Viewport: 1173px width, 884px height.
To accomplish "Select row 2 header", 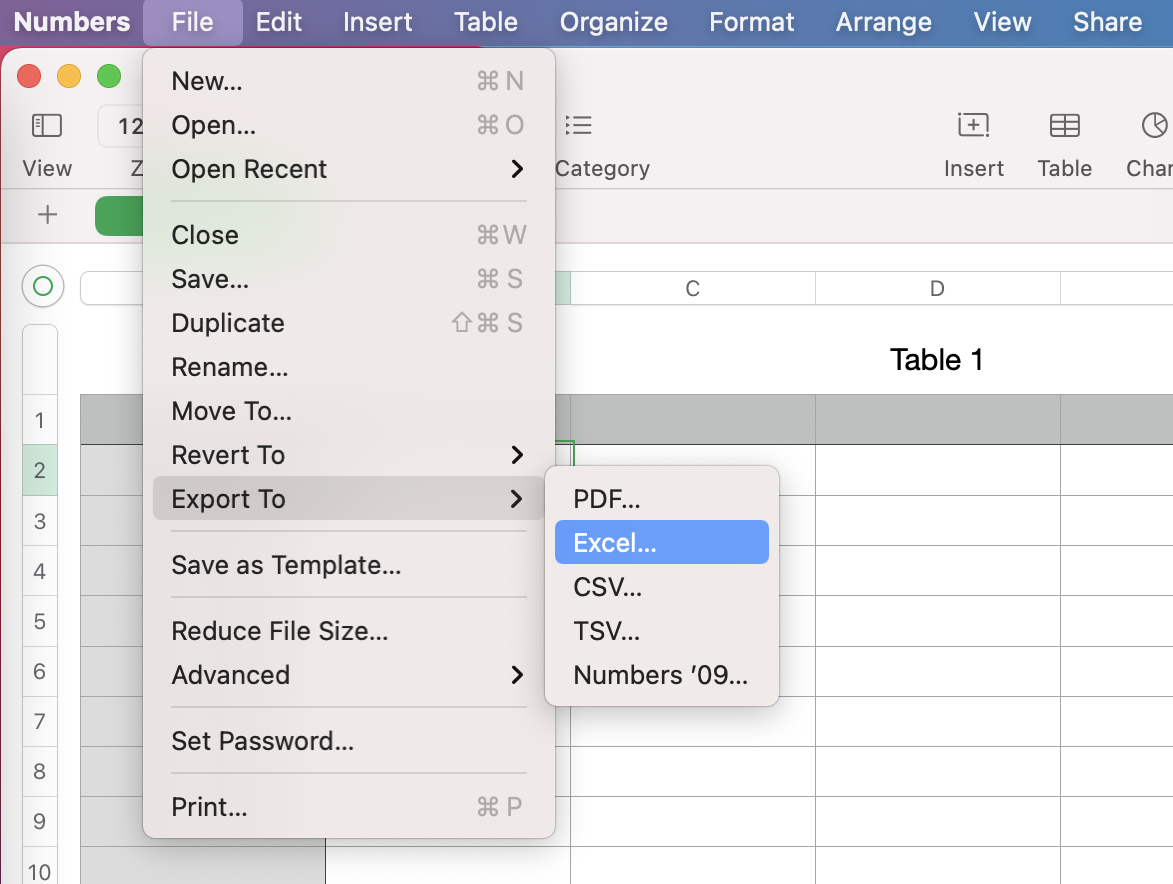I will tap(40, 470).
